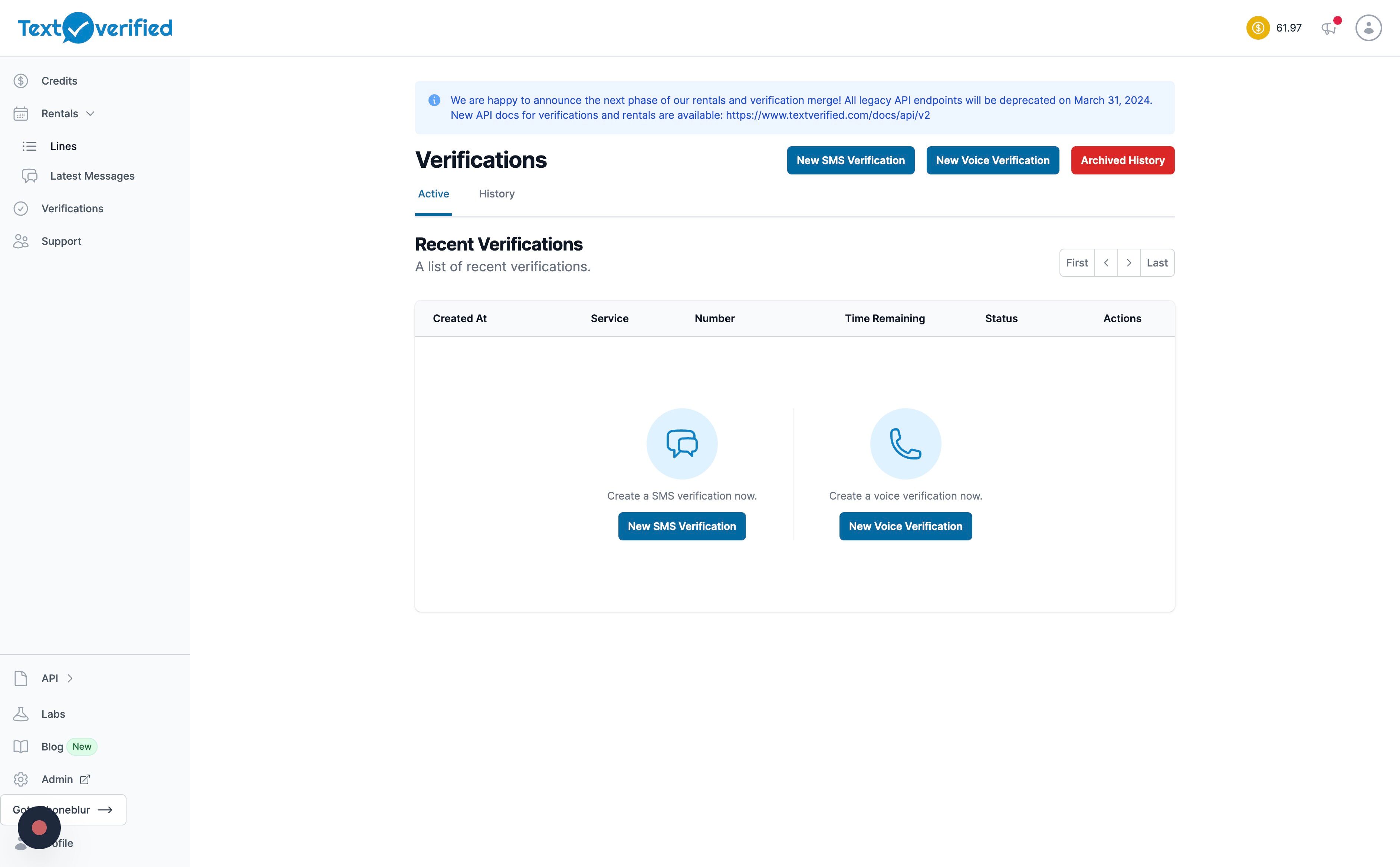
Task: Open the gold coin credits balance icon
Action: [x=1258, y=27]
